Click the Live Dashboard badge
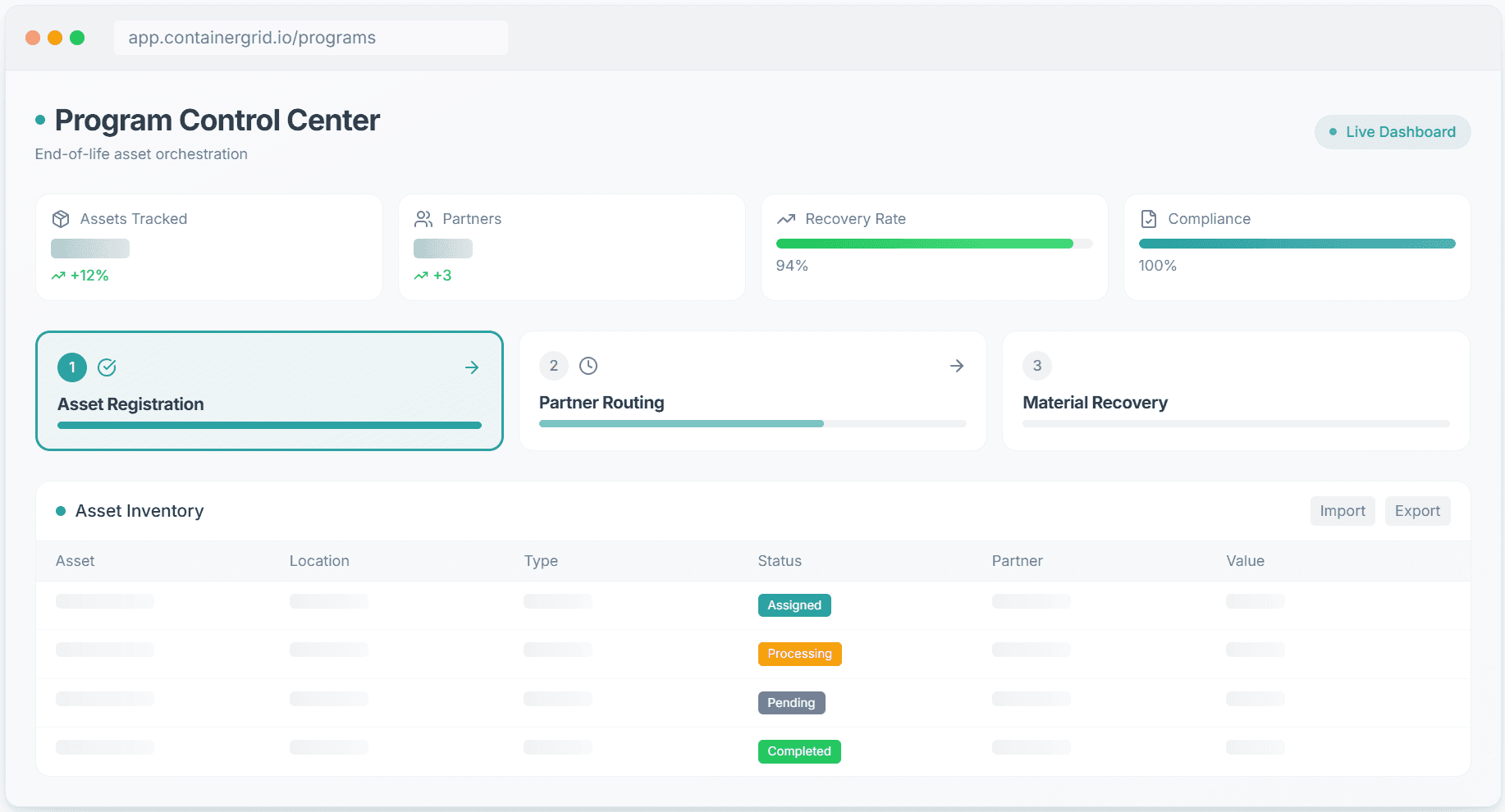Viewport: 1505px width, 812px height. coord(1393,132)
